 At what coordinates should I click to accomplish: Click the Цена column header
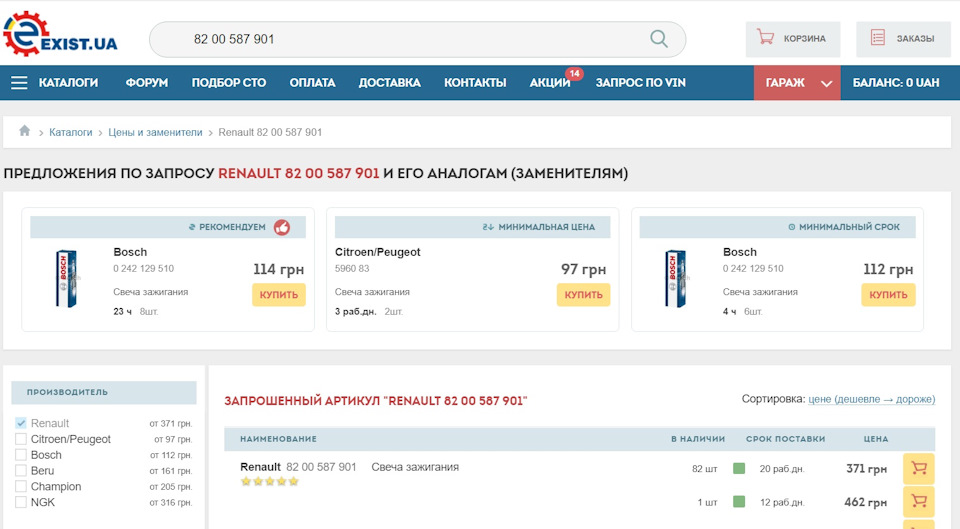(x=876, y=439)
